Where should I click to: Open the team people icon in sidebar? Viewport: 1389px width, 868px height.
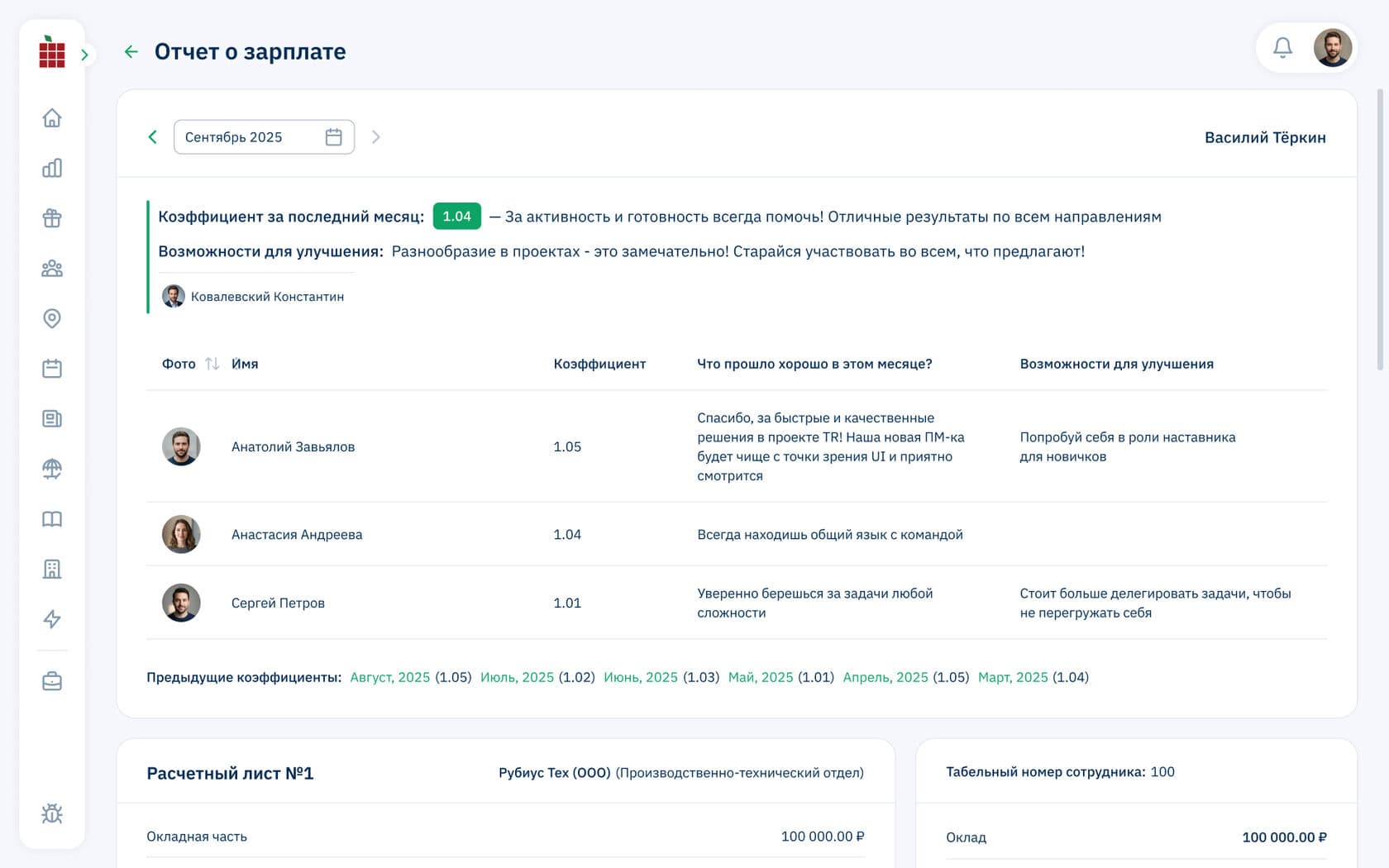coord(52,269)
